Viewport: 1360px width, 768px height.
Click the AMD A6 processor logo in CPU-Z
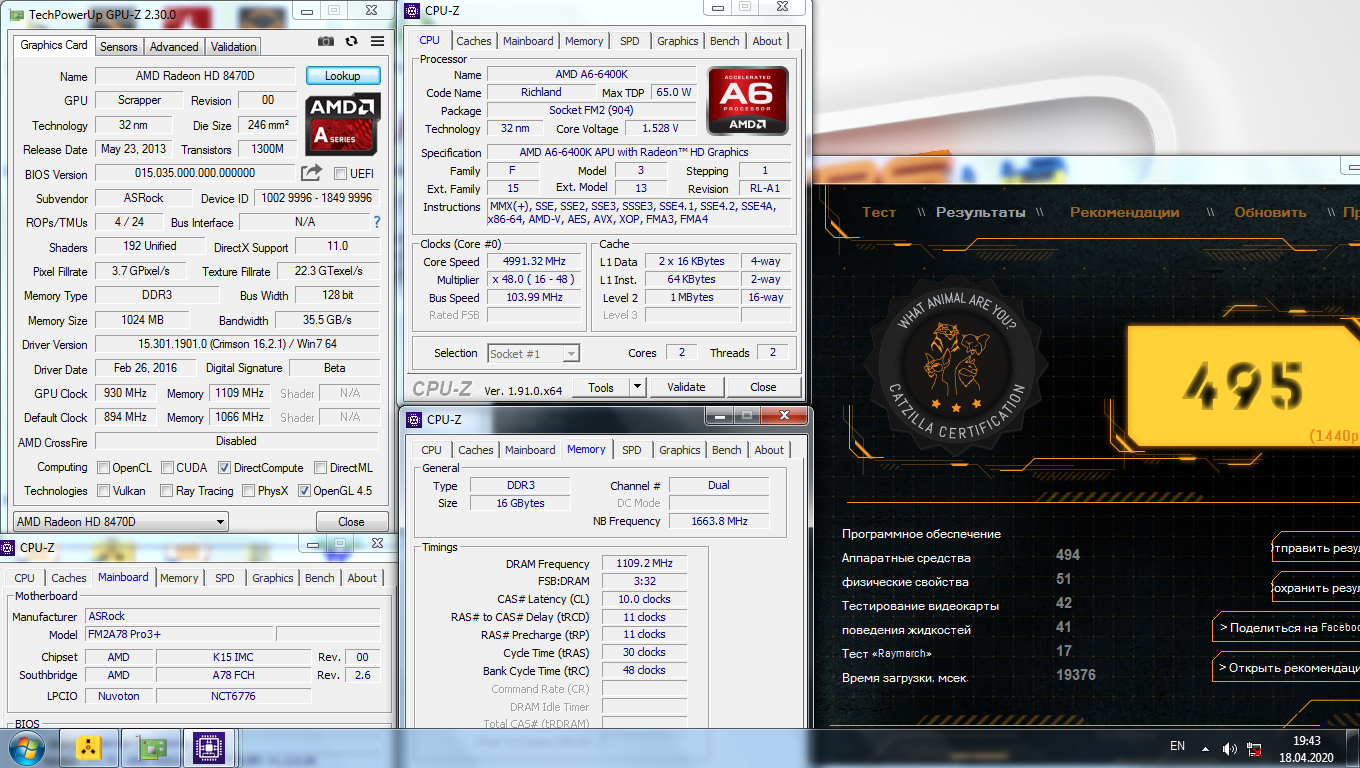tap(748, 100)
